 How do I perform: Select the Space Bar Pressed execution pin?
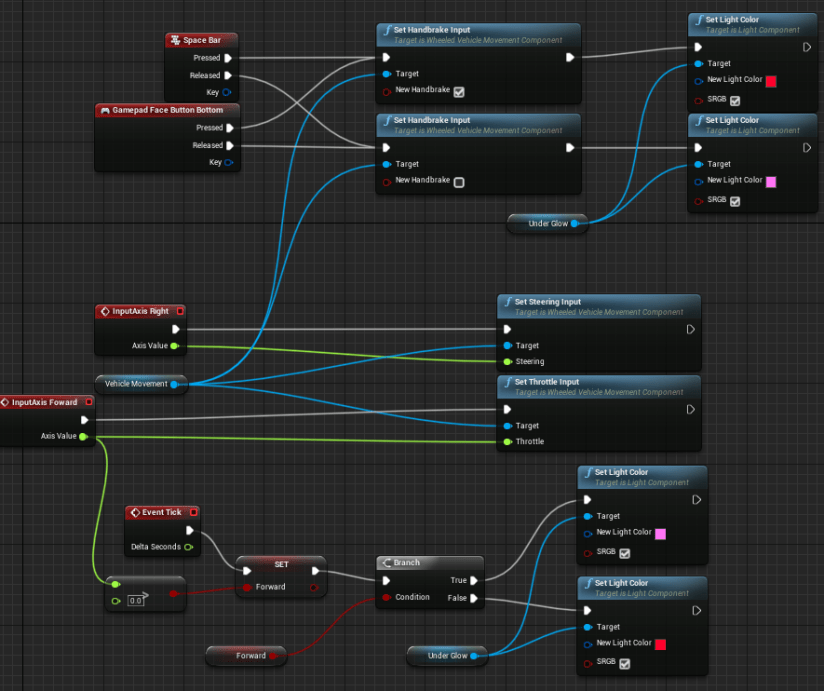(x=229, y=58)
